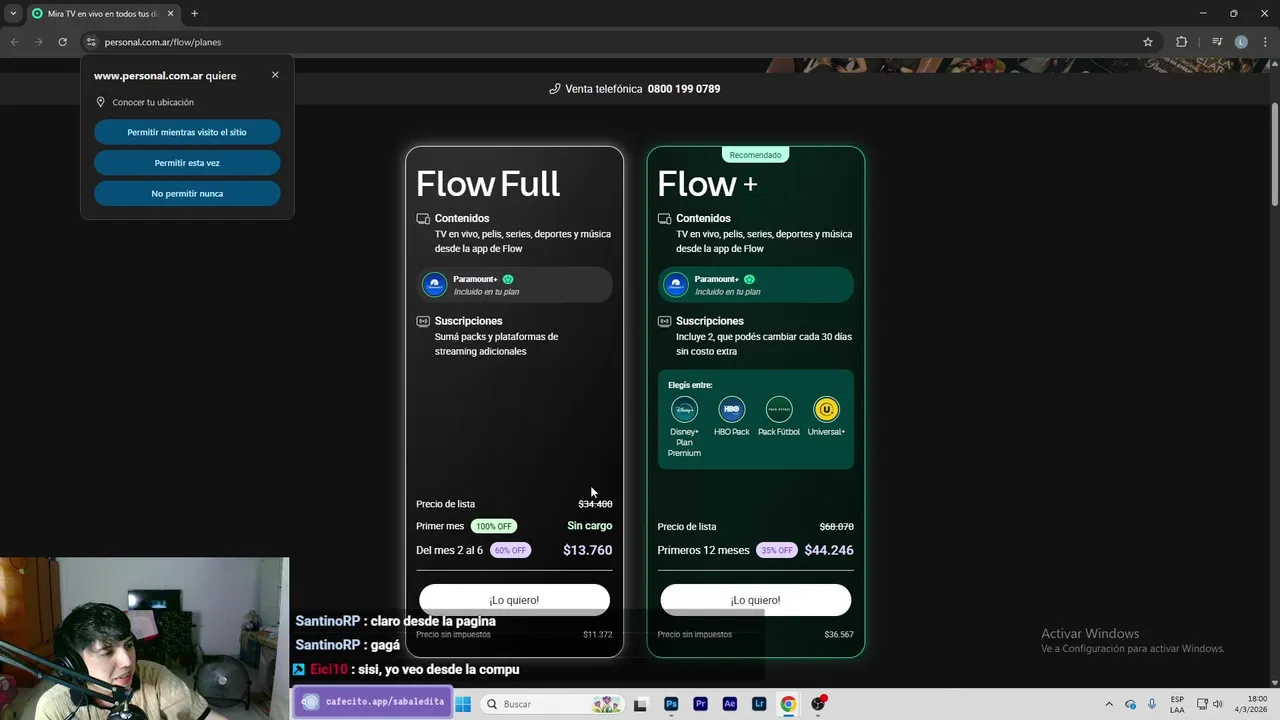Click 'Permitir mientras visito el sitio'

click(187, 132)
